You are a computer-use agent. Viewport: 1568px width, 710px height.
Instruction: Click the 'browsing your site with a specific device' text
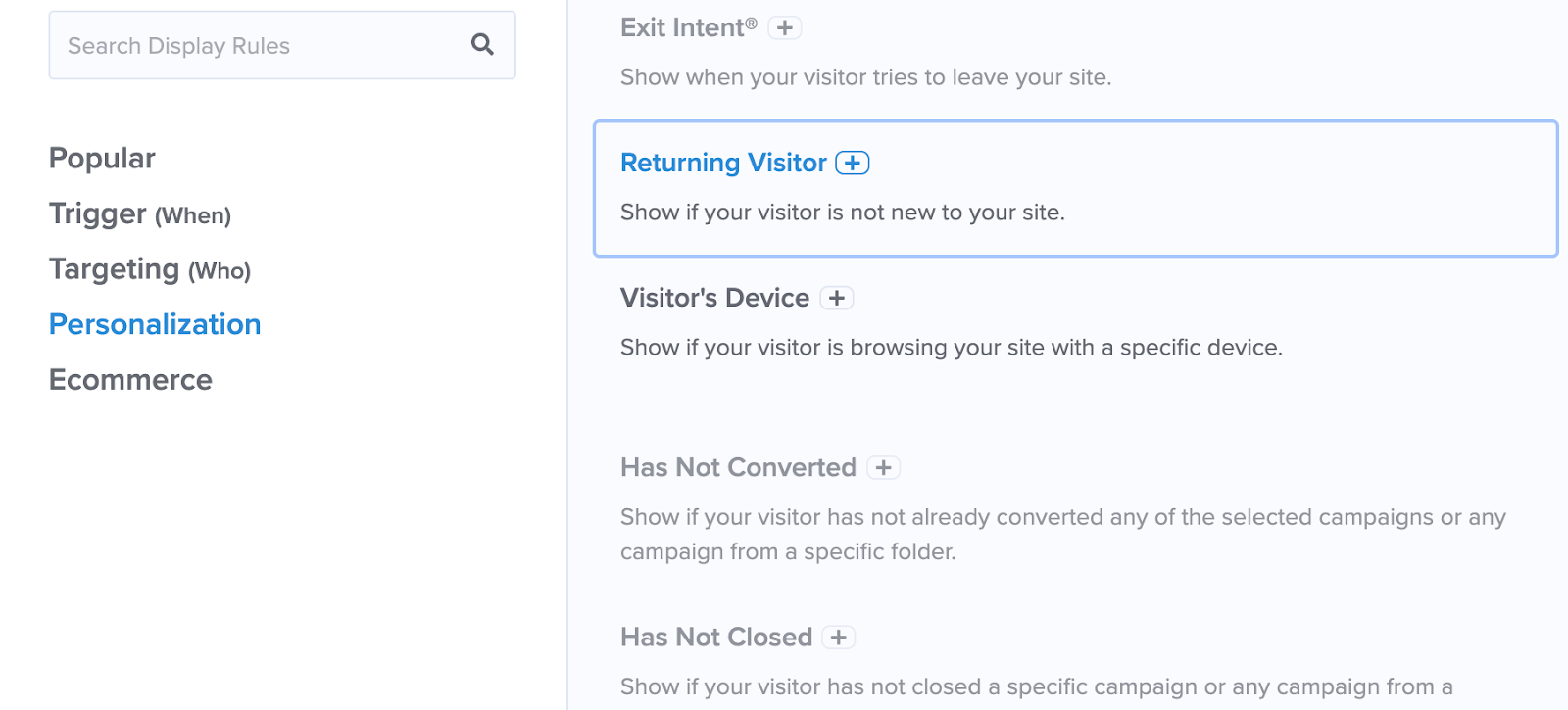[1066, 348]
